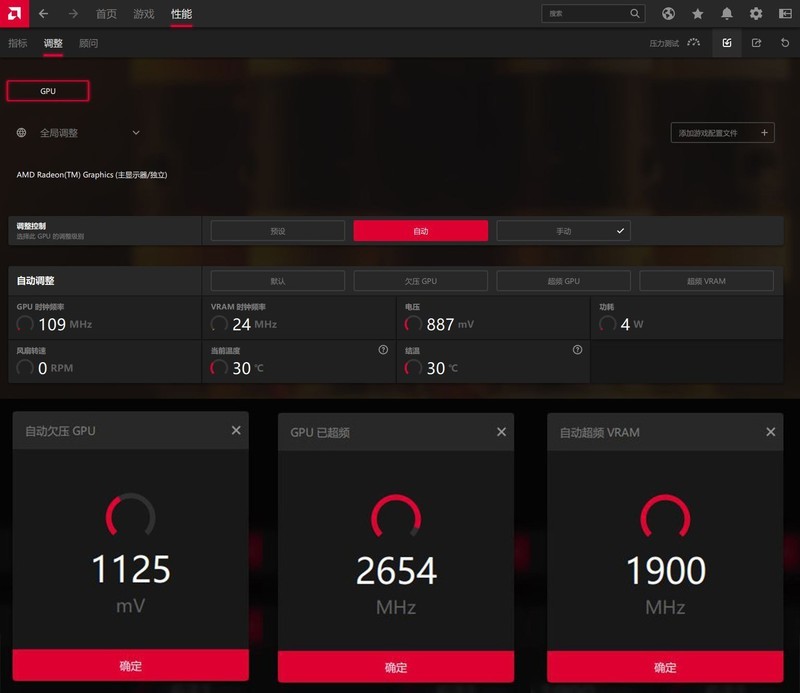Confirm 确定 in GPU 已超频 dialog

396,666
